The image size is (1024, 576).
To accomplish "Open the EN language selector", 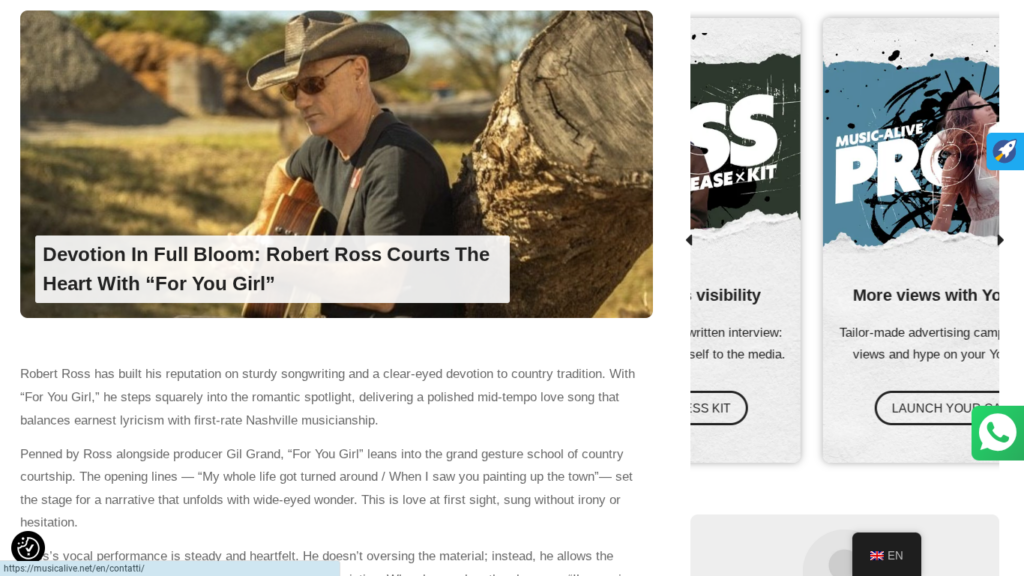I will click(x=886, y=555).
